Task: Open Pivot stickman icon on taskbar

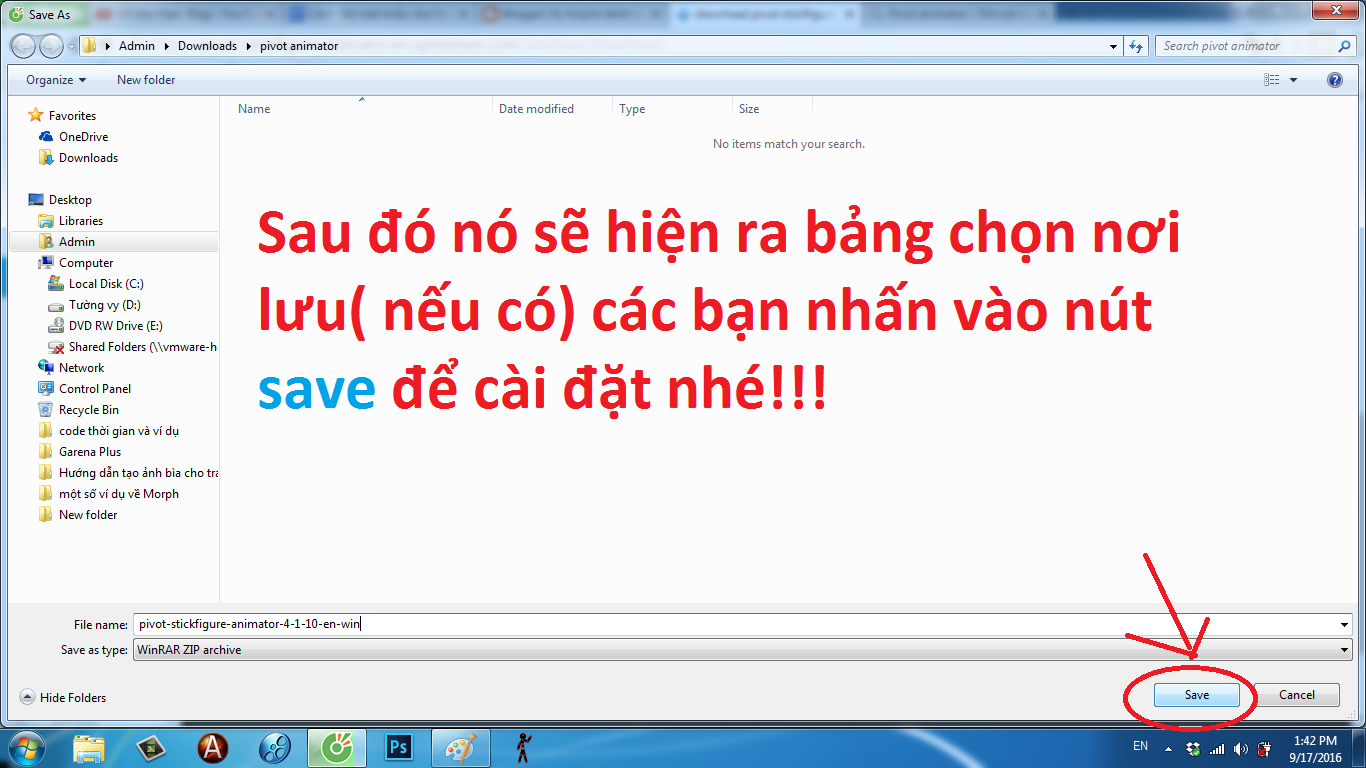Action: (x=523, y=748)
